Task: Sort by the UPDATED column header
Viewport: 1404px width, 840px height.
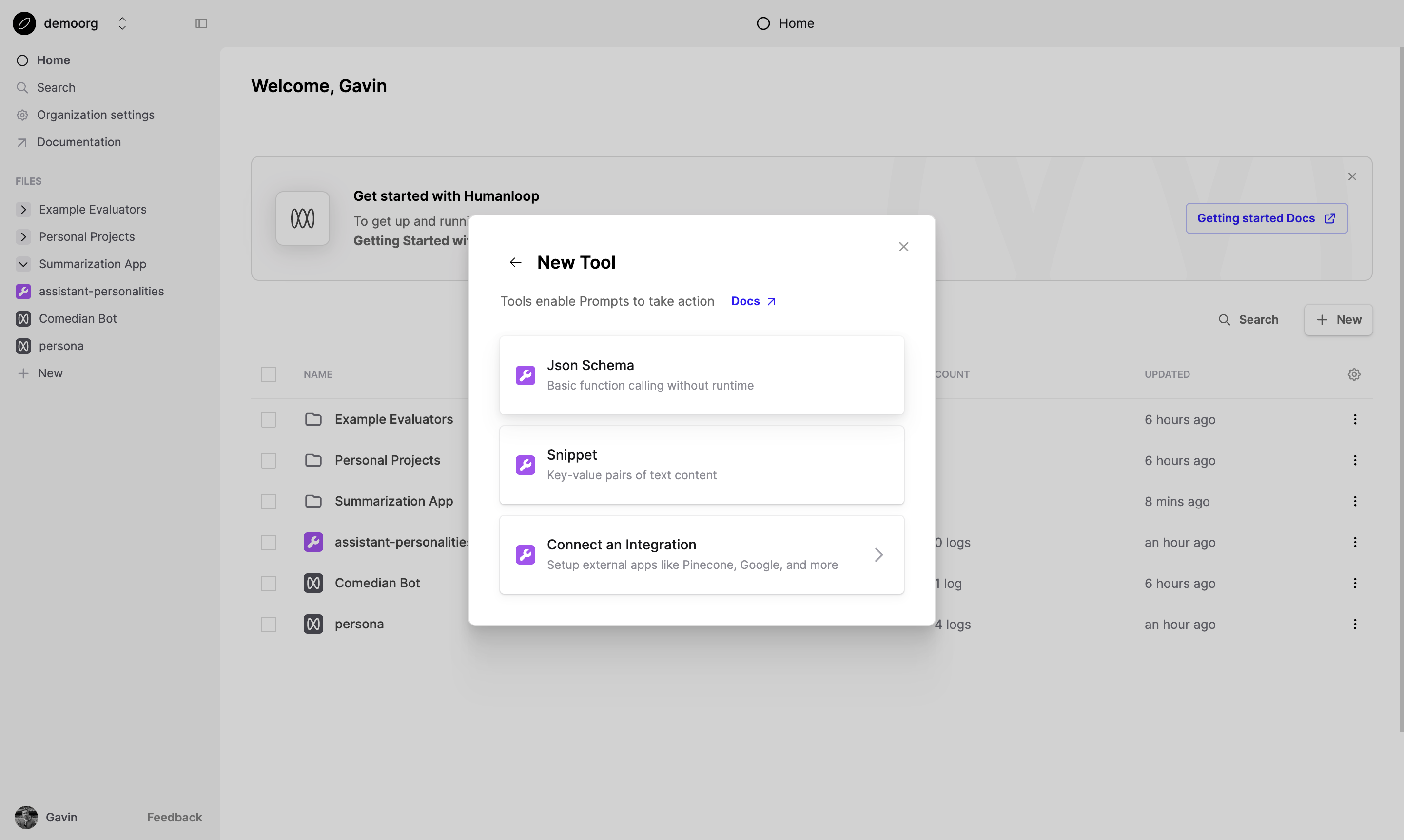Action: point(1167,374)
